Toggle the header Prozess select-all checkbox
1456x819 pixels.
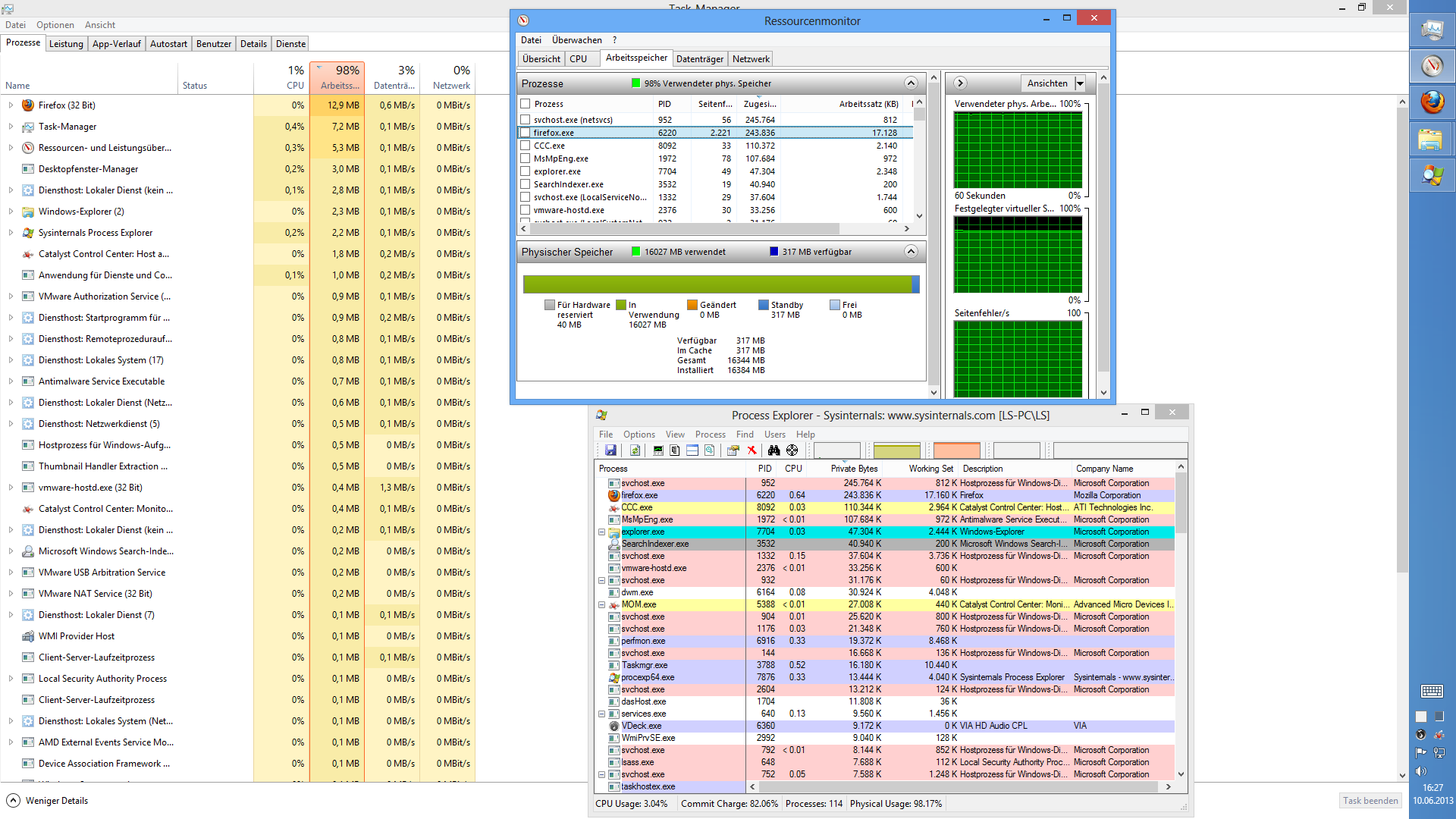click(526, 104)
